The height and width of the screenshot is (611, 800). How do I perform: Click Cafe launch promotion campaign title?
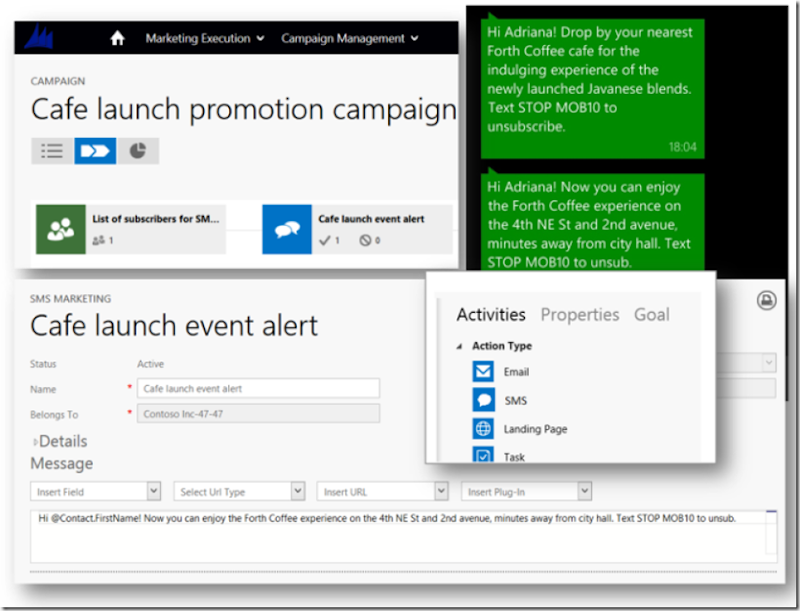pyautogui.click(x=244, y=110)
